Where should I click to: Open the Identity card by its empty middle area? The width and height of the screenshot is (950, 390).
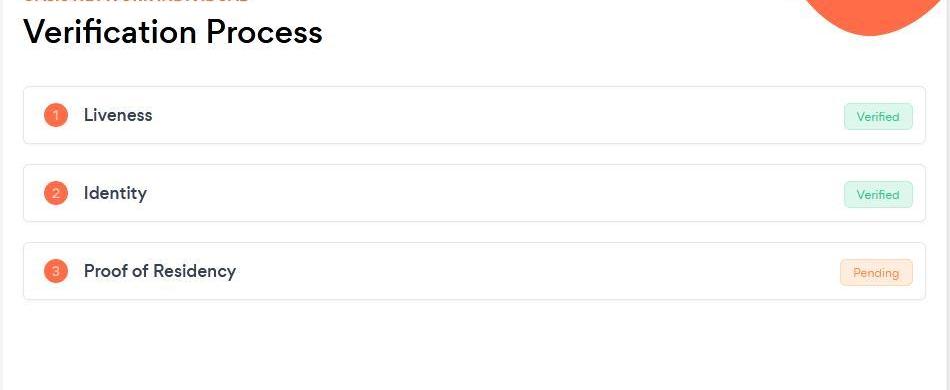pos(474,193)
